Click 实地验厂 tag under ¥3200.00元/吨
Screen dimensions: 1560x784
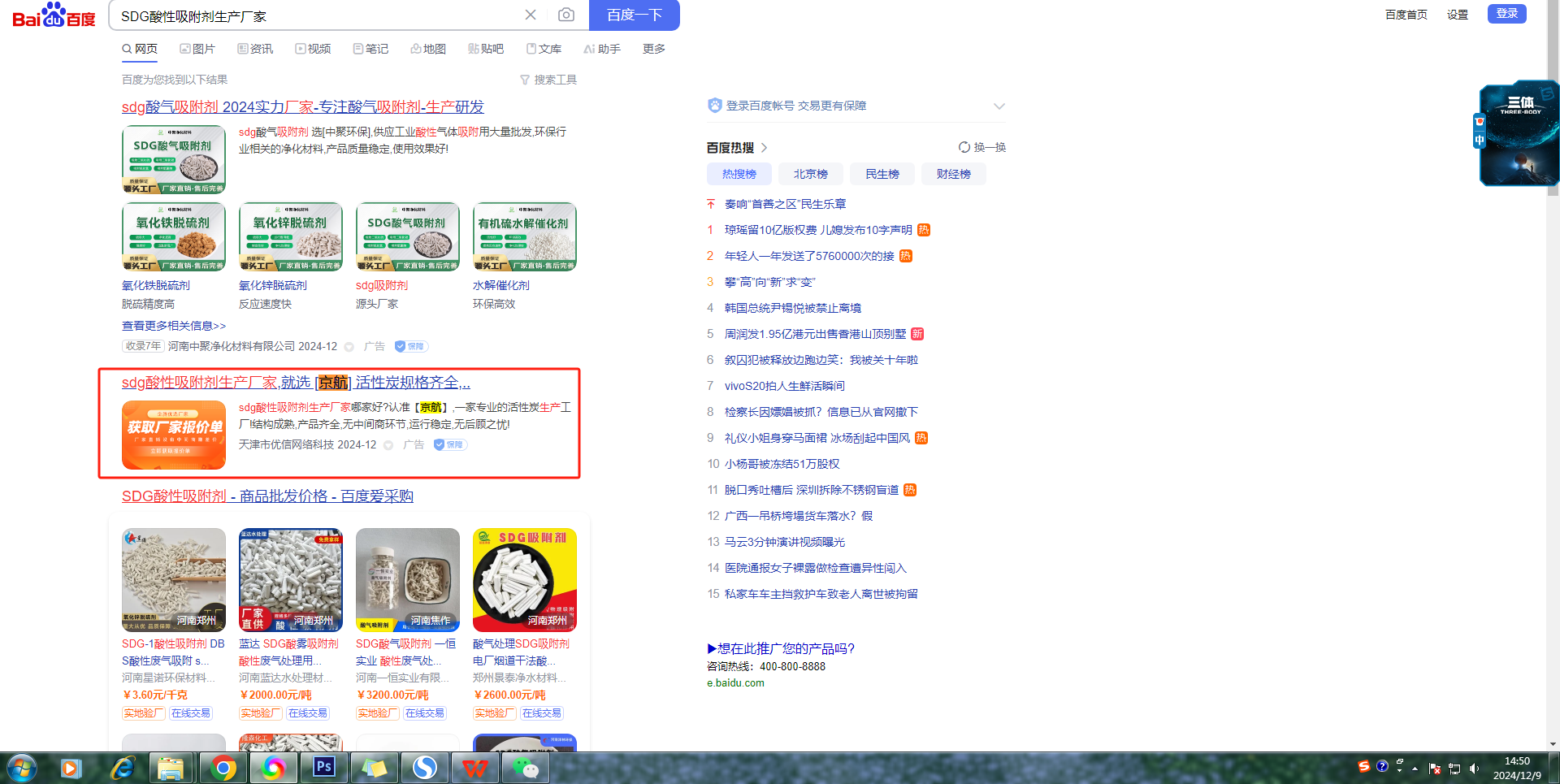click(x=378, y=713)
